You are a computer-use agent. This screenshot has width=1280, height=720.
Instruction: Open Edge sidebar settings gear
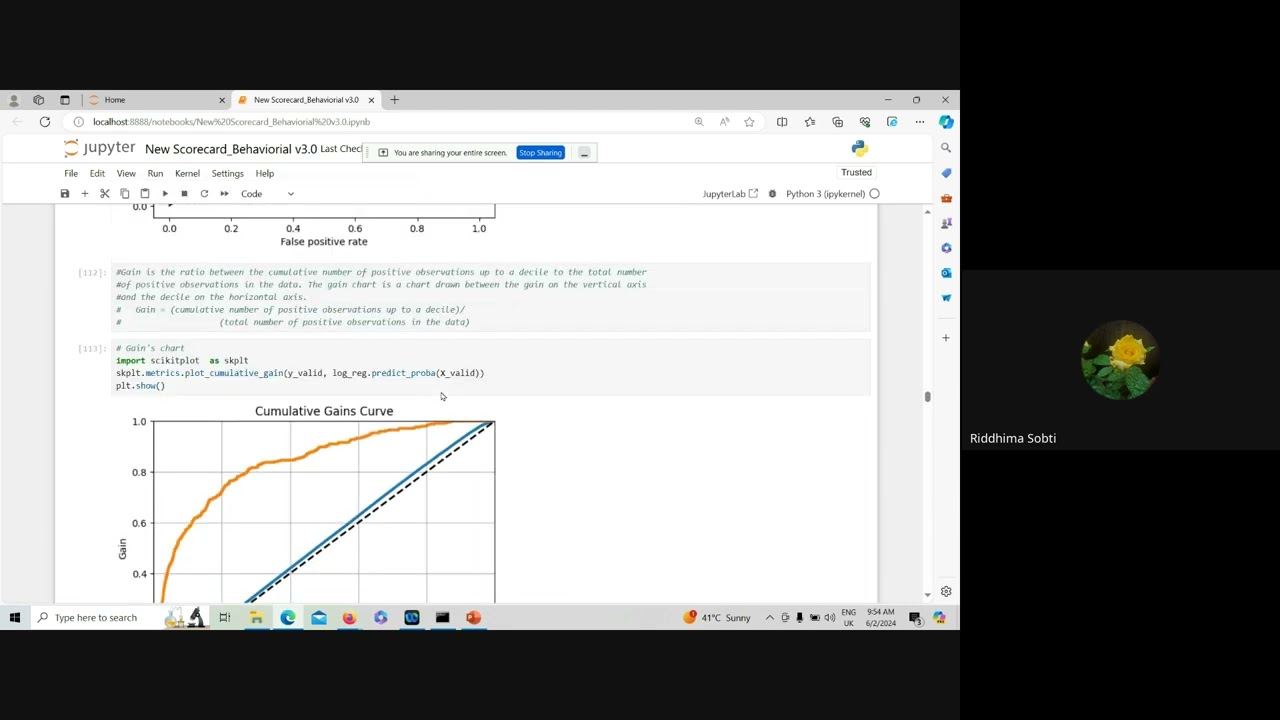click(946, 592)
